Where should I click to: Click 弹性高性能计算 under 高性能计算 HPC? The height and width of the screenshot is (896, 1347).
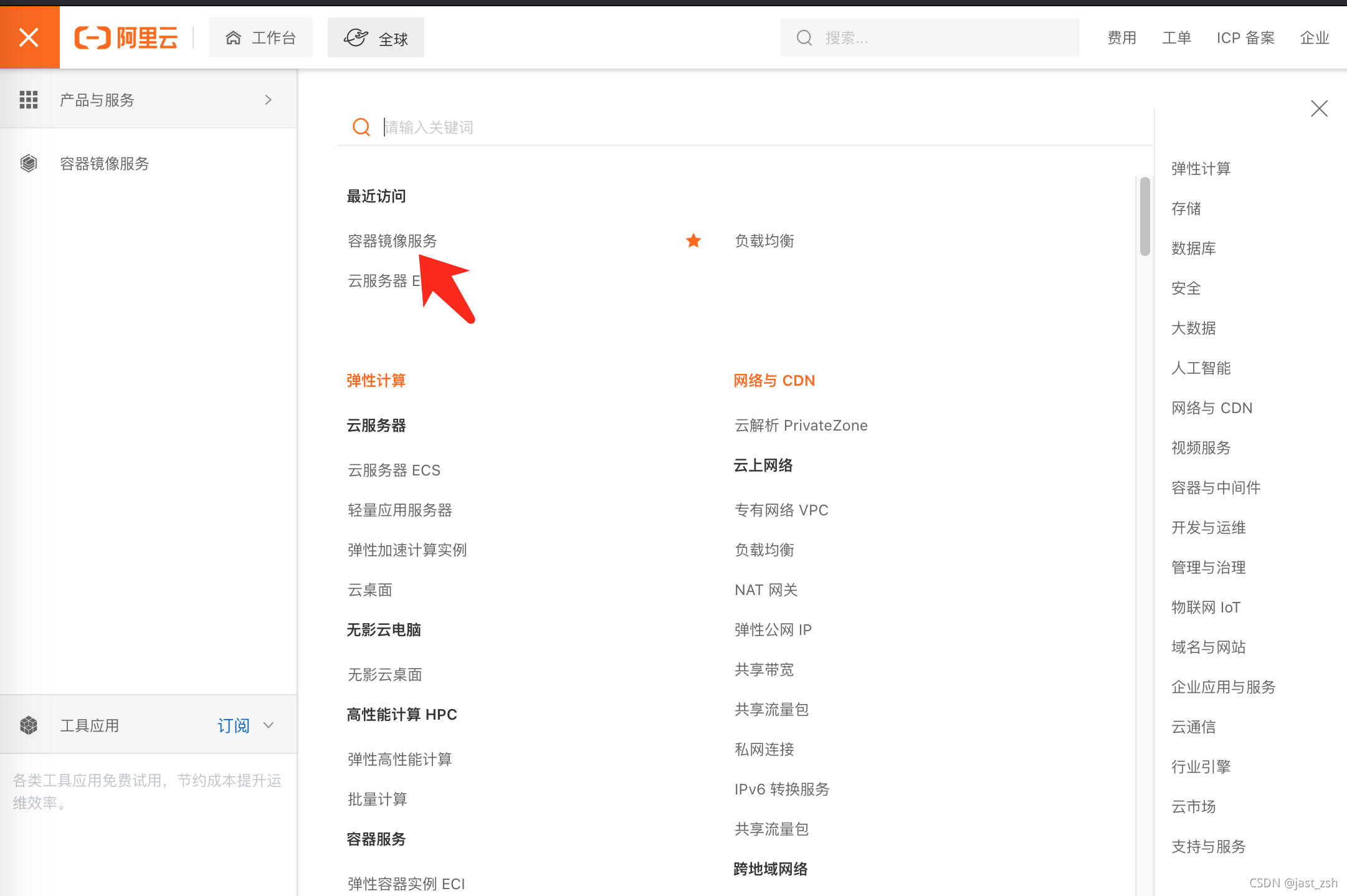[x=400, y=757]
